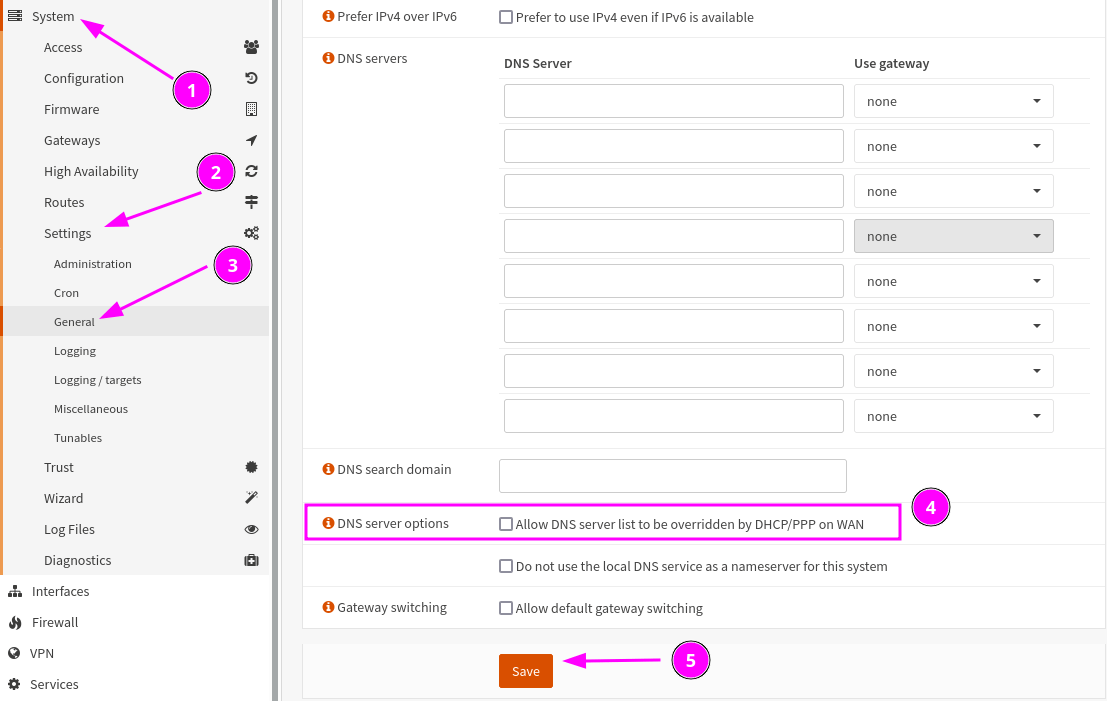Click the Log Files eye icon
The width and height of the screenshot is (1107, 701).
pos(251,529)
